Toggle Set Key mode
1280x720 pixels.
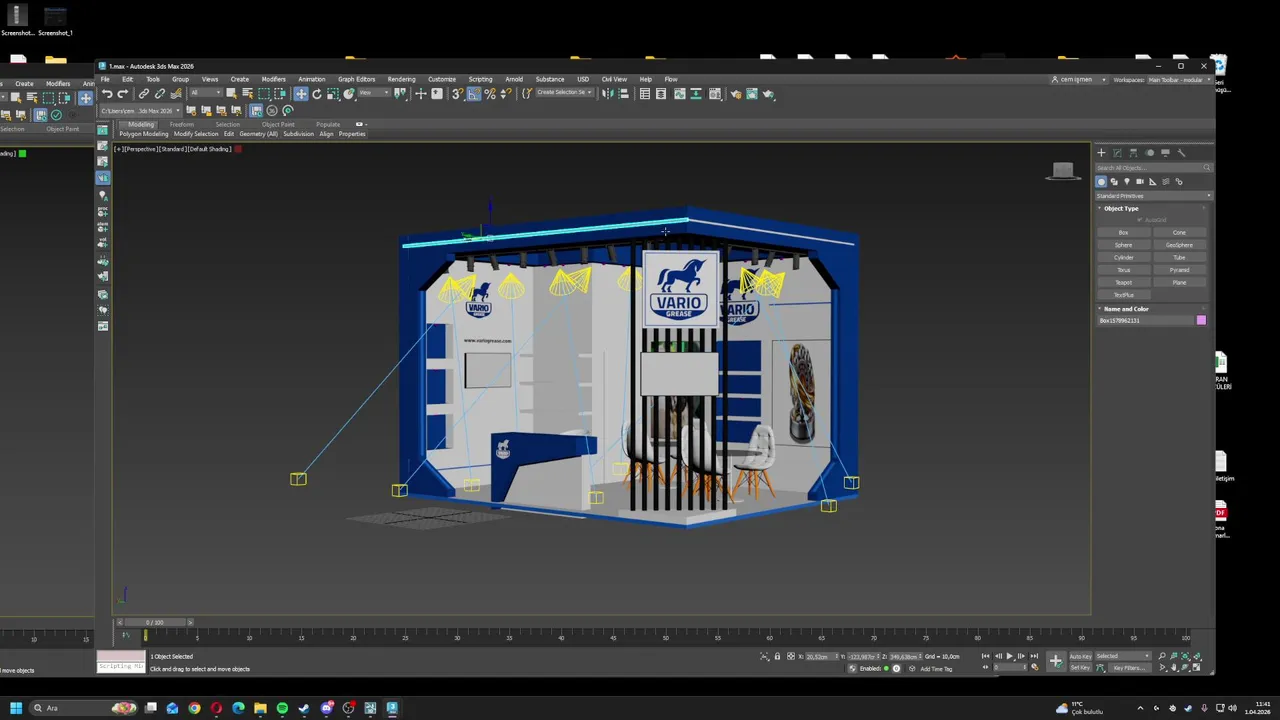(1081, 668)
